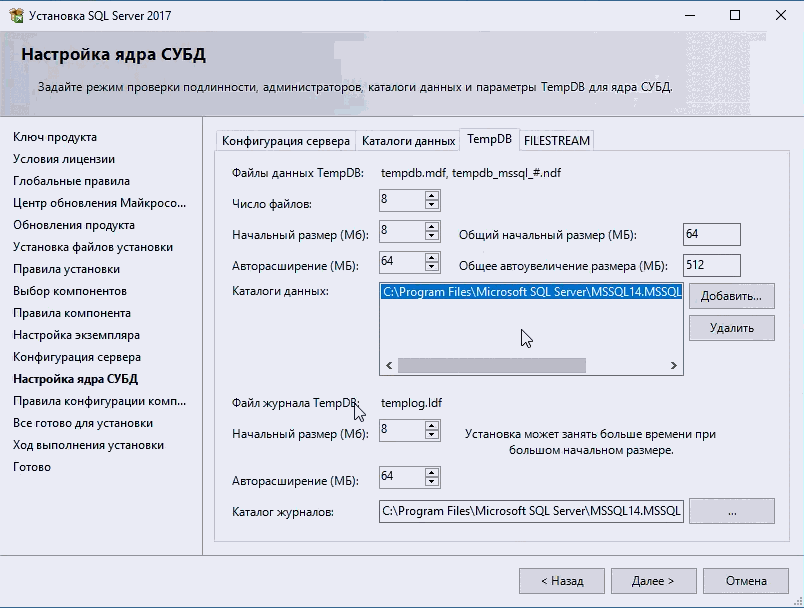This screenshot has width=804, height=608.
Task: Increase data file Начальный размер up arrow
Action: click(x=432, y=227)
